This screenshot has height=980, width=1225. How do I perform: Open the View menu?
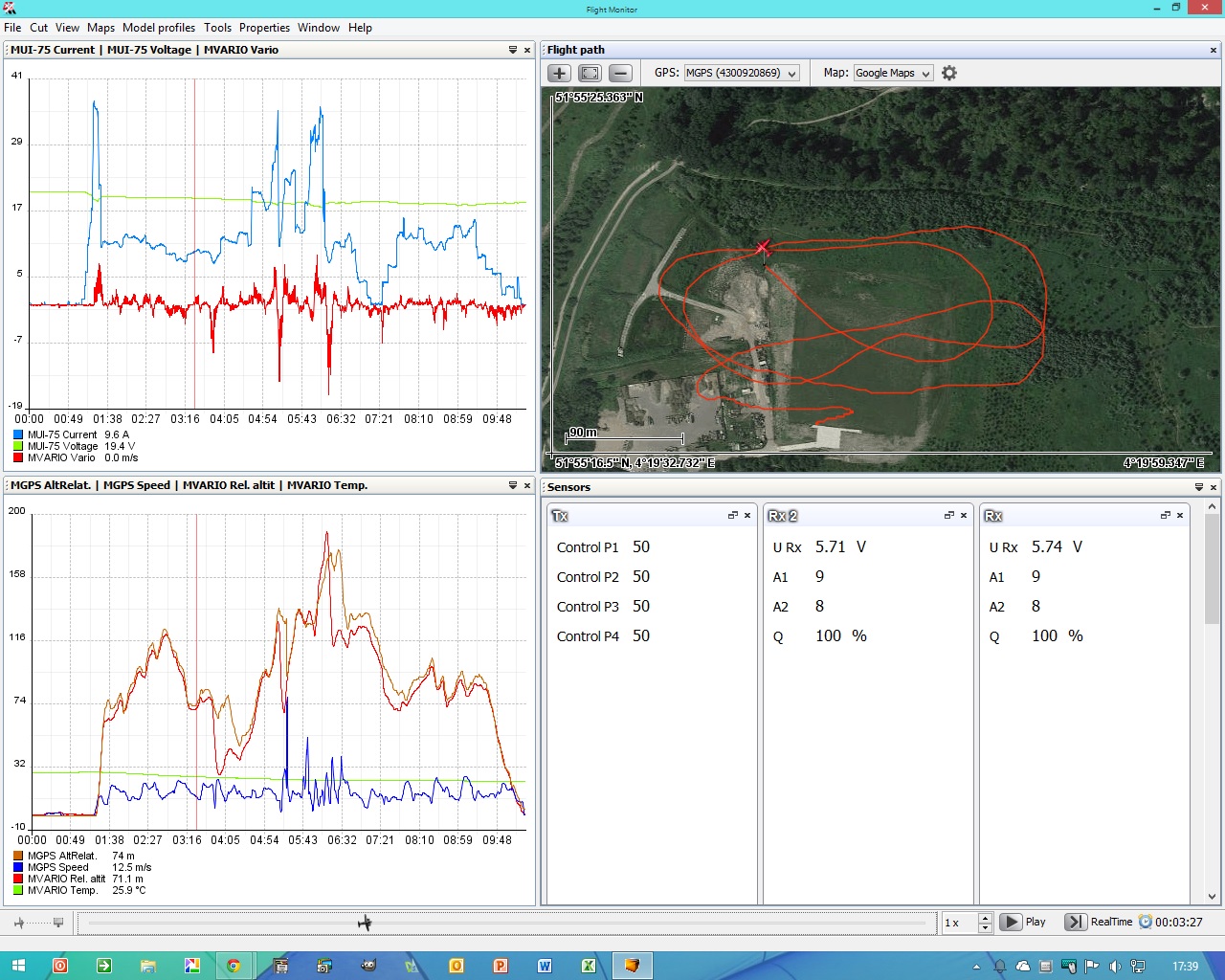coord(68,28)
